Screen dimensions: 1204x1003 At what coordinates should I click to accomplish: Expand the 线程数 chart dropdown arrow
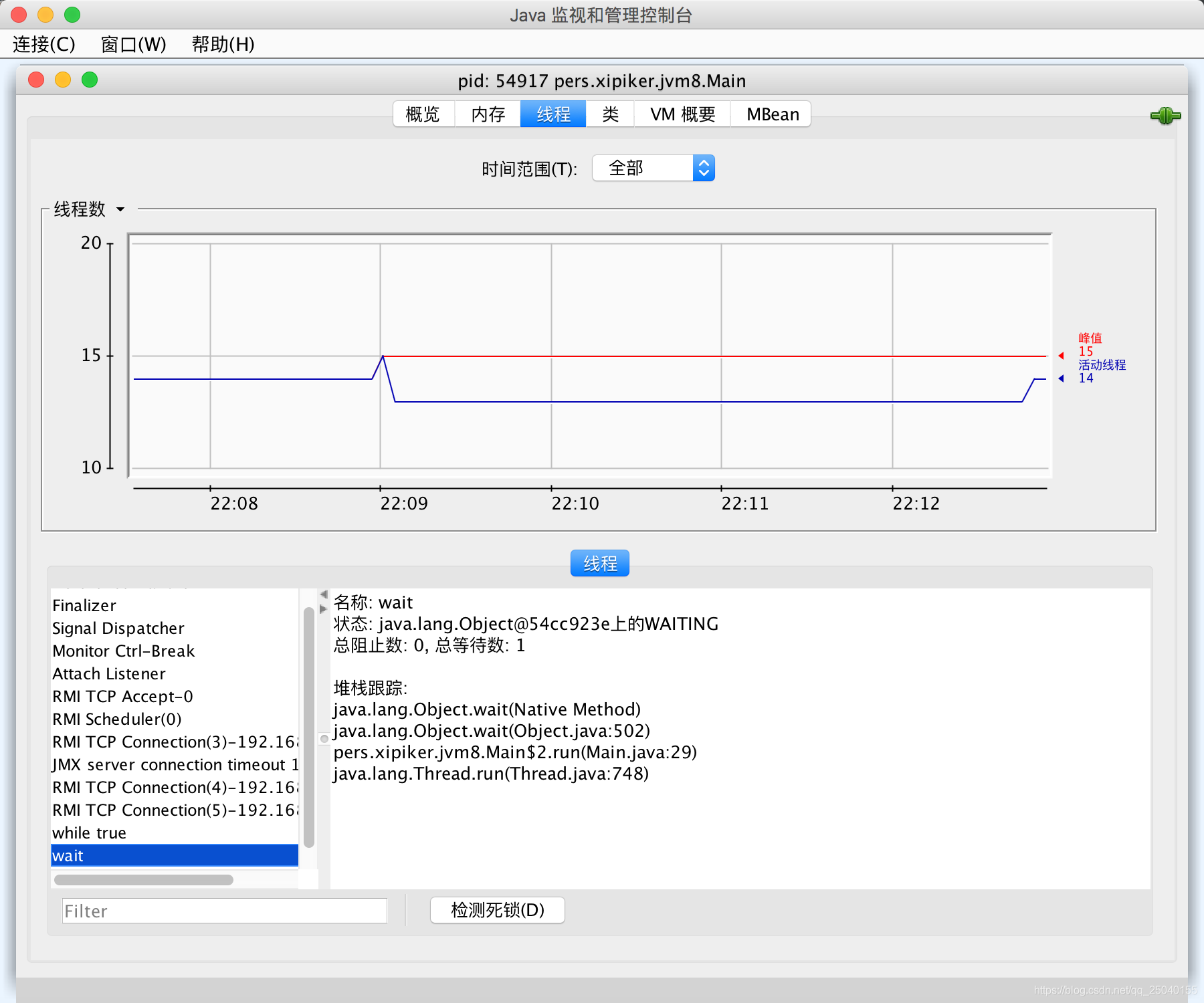(x=120, y=209)
